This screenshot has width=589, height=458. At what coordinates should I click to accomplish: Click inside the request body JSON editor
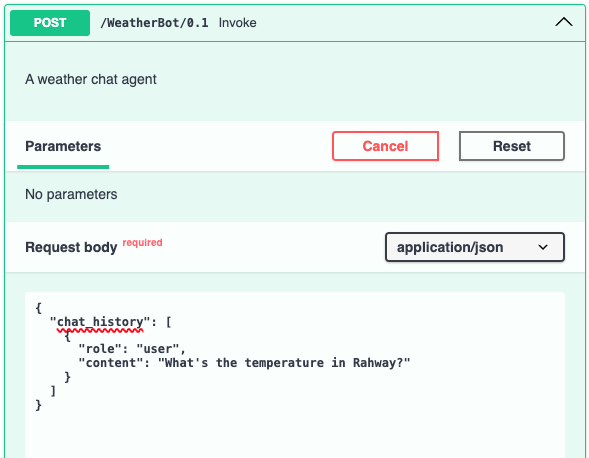click(x=295, y=375)
